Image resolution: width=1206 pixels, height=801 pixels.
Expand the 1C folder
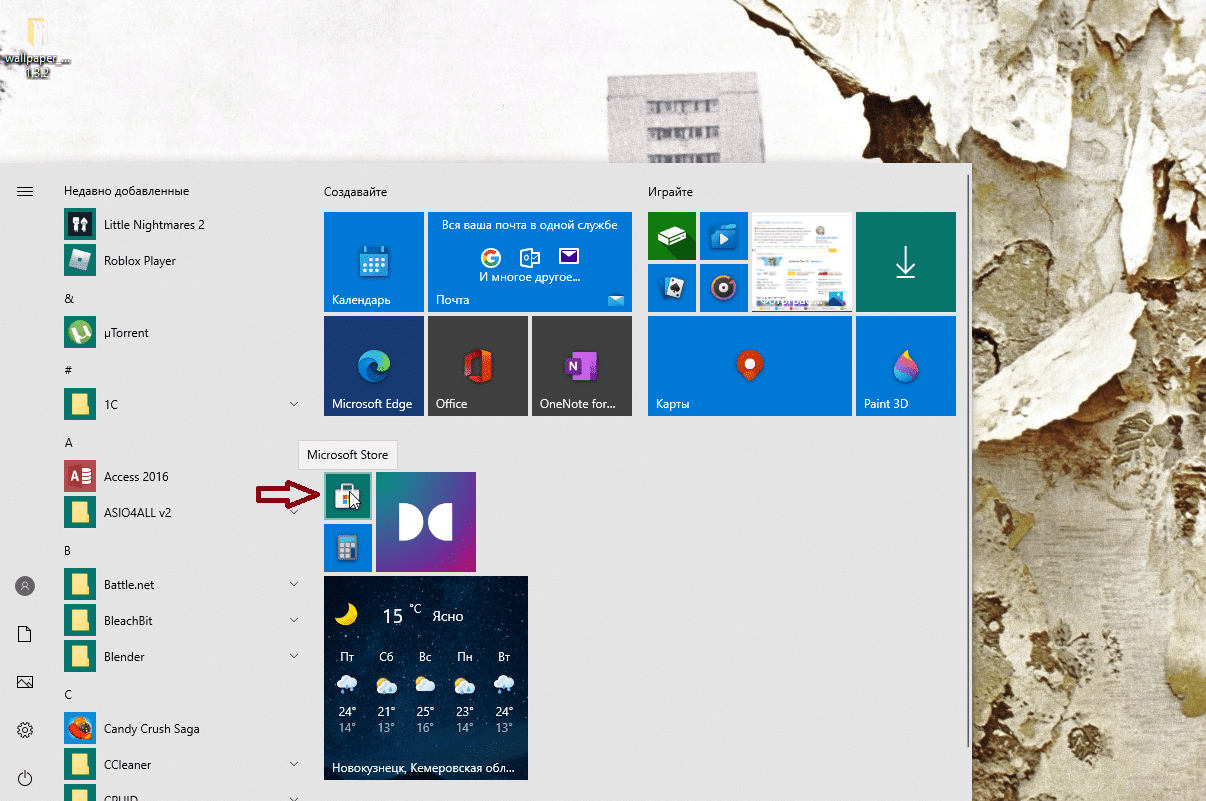294,404
